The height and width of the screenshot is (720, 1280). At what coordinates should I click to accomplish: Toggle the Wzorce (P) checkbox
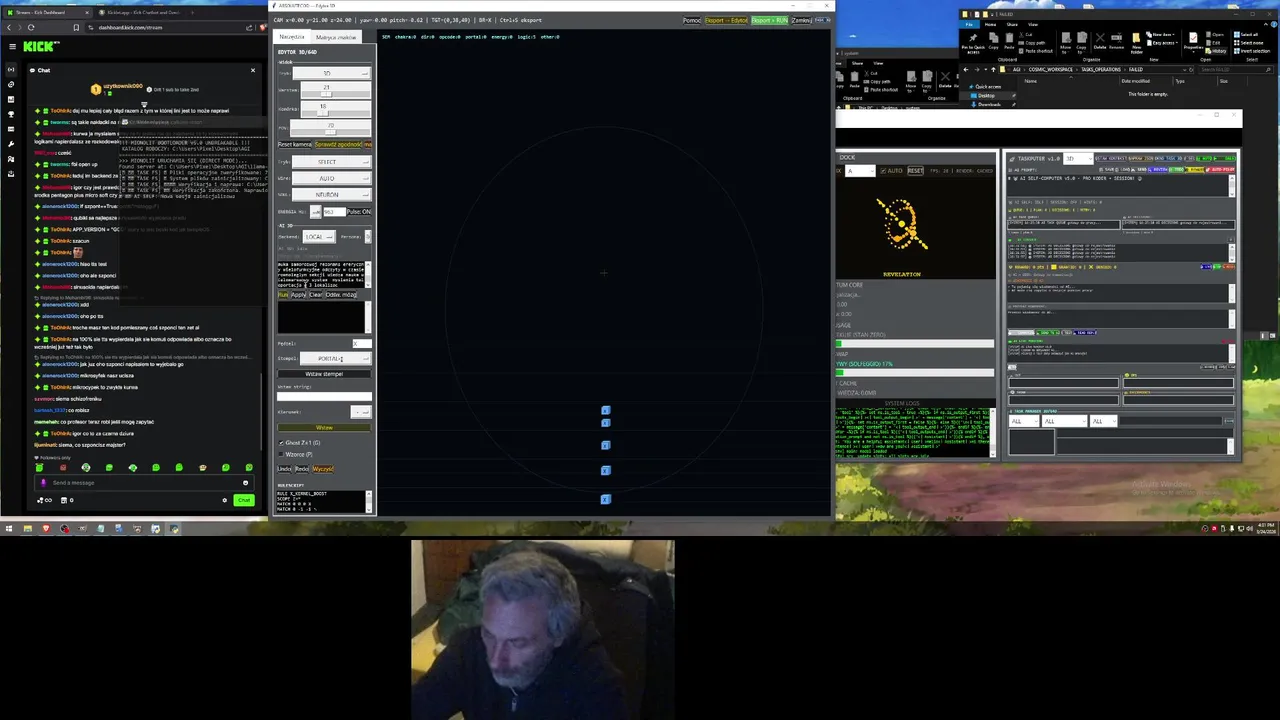click(x=281, y=454)
